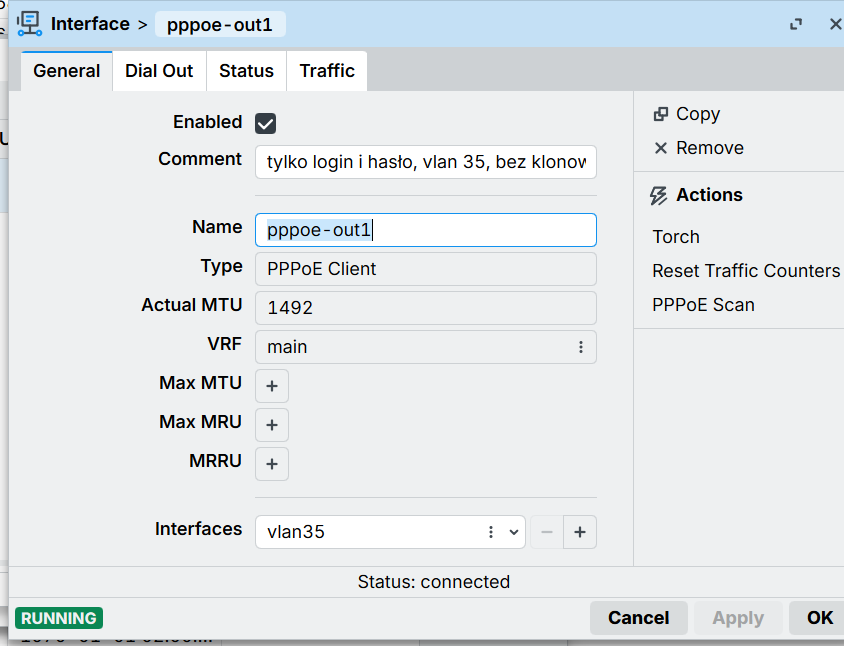Add another interface with plus button

click(580, 532)
